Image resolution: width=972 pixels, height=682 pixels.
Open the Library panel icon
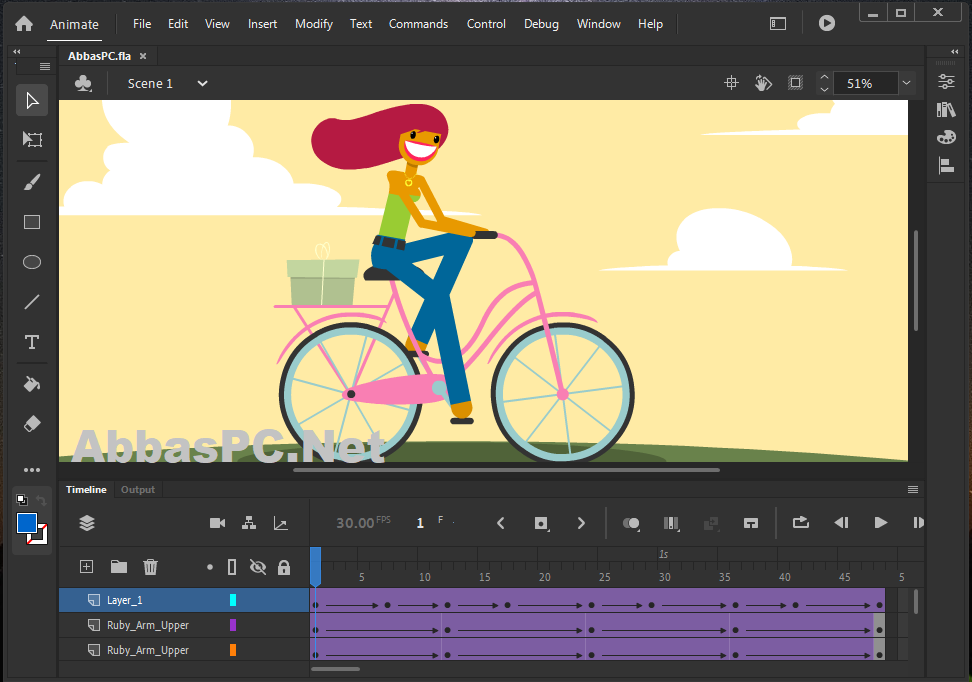click(x=946, y=110)
